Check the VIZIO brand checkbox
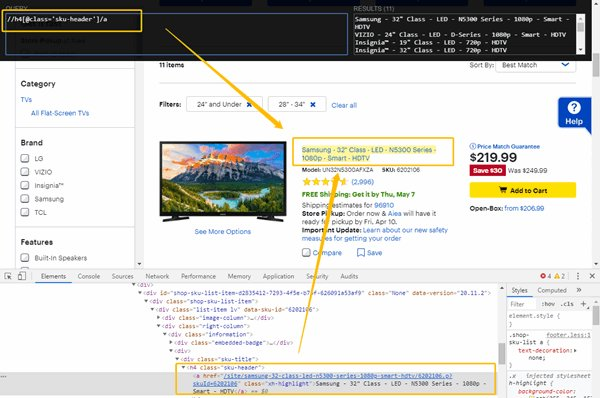 click(x=25, y=171)
